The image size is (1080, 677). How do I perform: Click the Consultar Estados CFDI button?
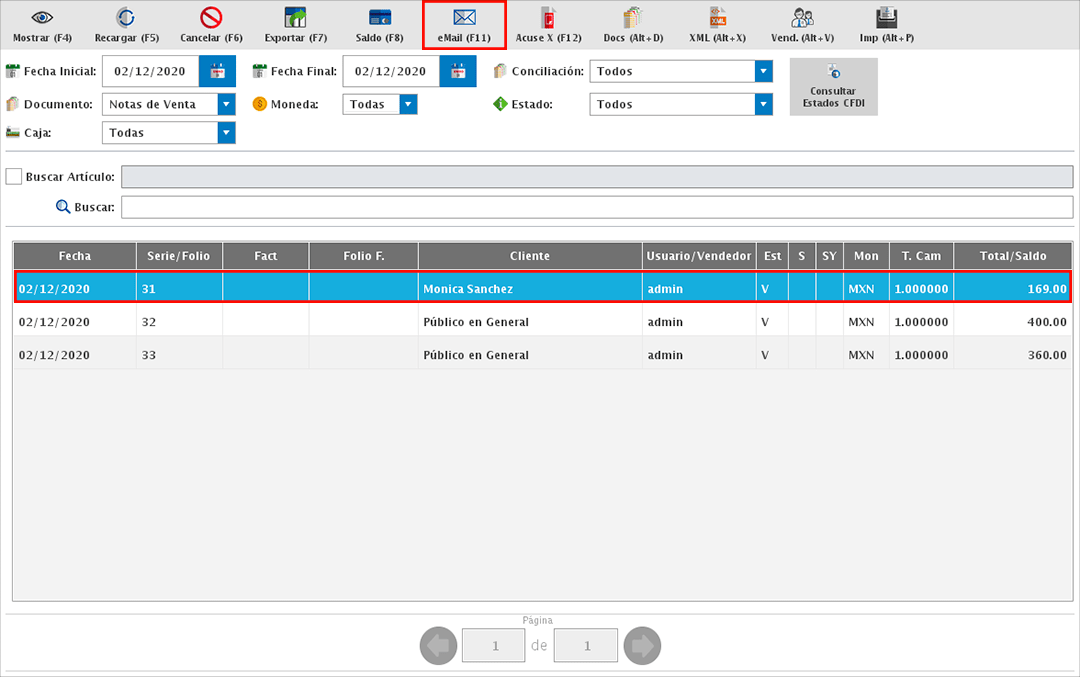pyautogui.click(x=833, y=87)
